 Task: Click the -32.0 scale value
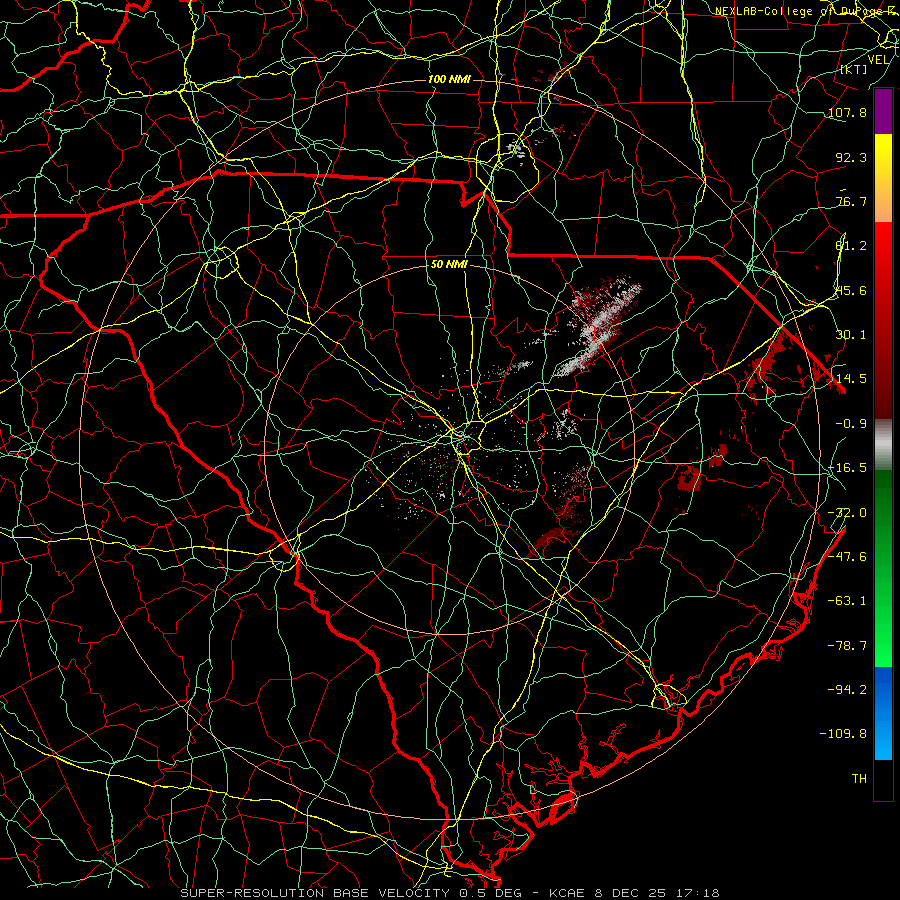848,513
